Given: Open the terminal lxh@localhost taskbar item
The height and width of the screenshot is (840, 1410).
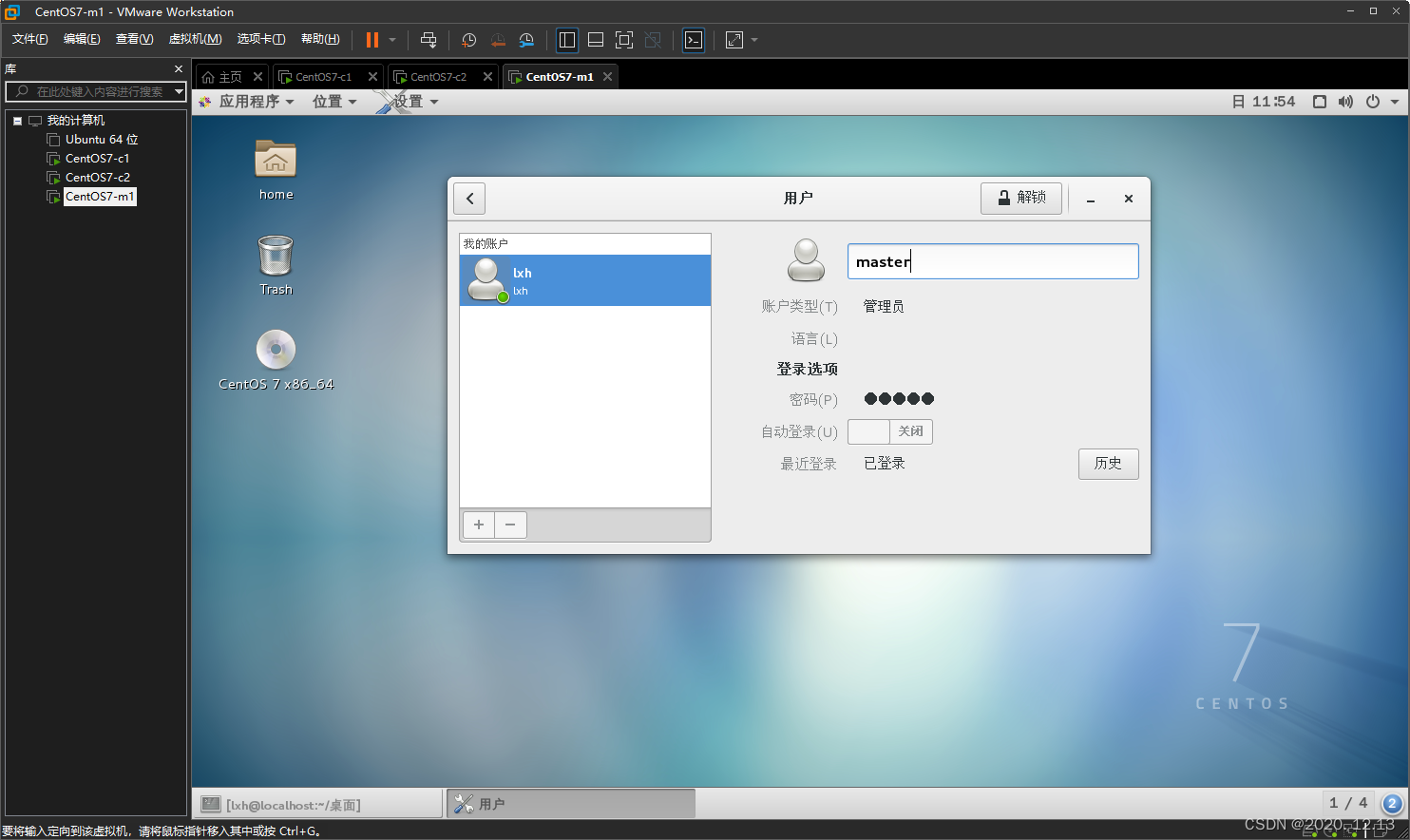Looking at the screenshot, I should tap(317, 805).
